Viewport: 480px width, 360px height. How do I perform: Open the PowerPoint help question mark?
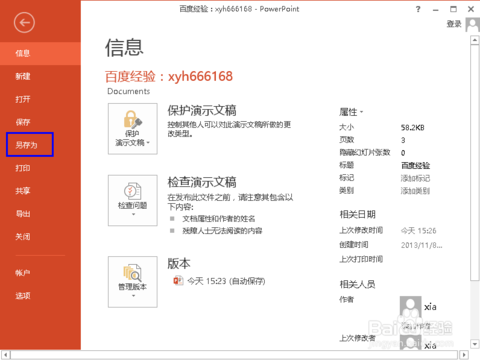[x=418, y=9]
